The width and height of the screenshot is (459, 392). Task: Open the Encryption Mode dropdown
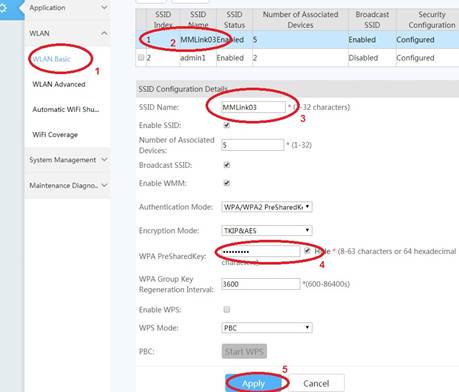coord(267,230)
